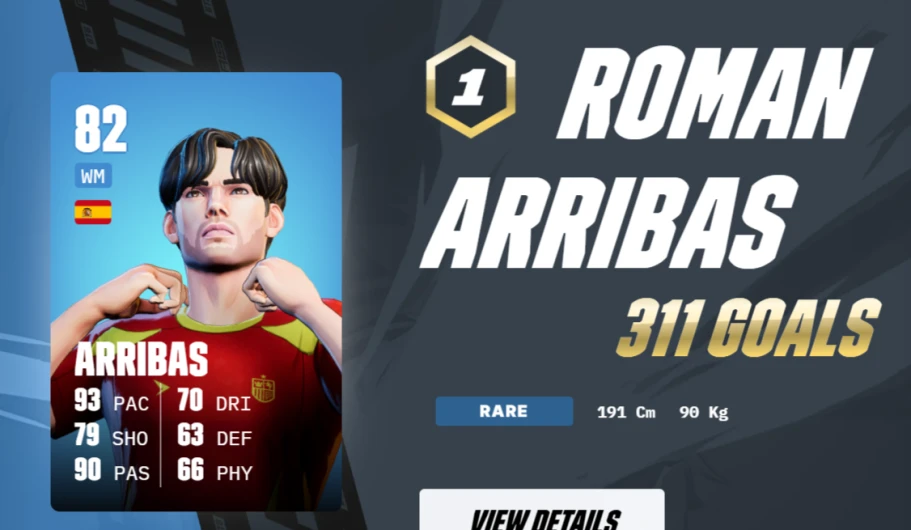Viewport: 911px width, 530px height.
Task: Click the 191 Cm height text
Action: tap(626, 413)
